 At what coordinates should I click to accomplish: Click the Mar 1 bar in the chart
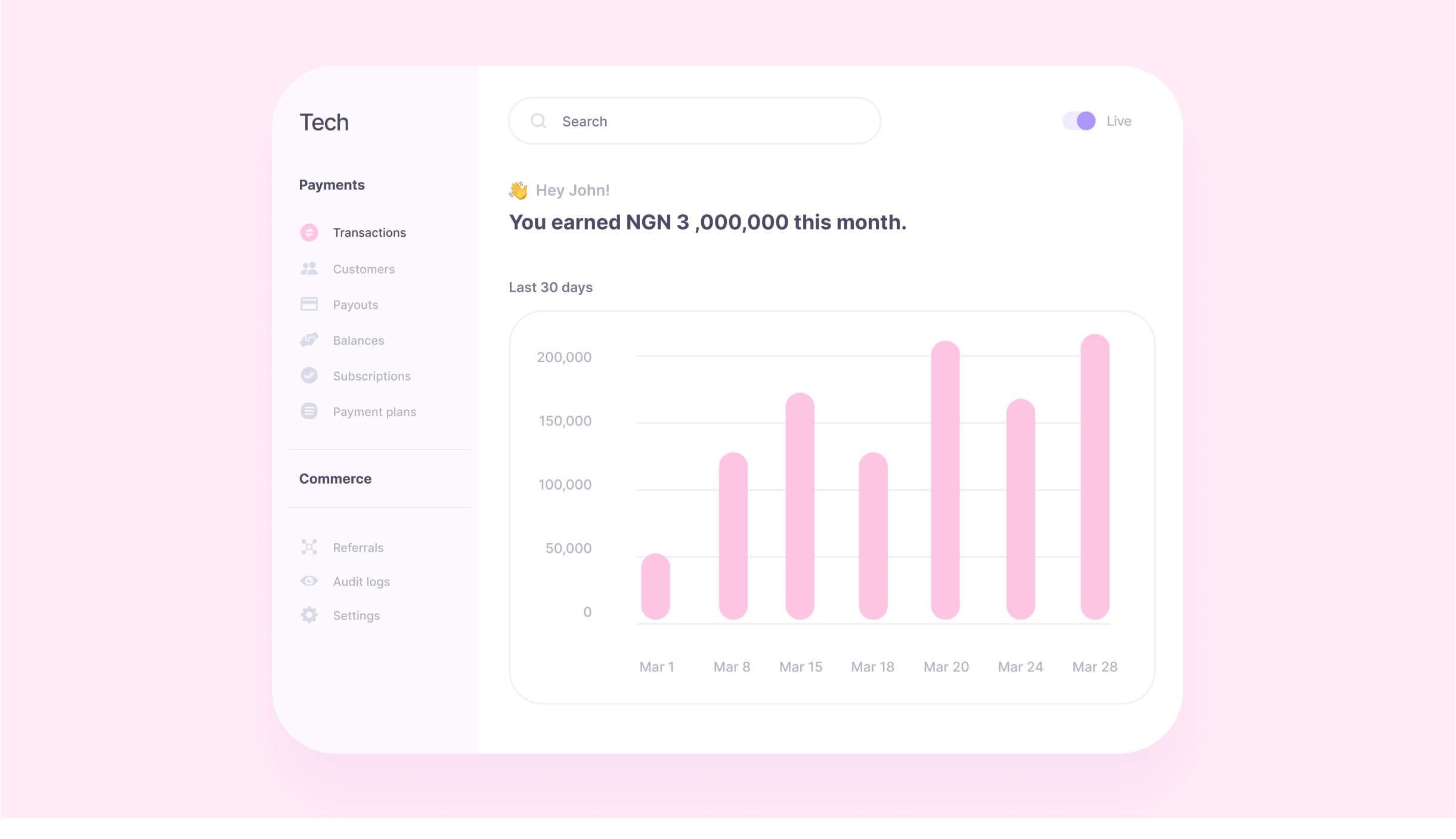[656, 587]
